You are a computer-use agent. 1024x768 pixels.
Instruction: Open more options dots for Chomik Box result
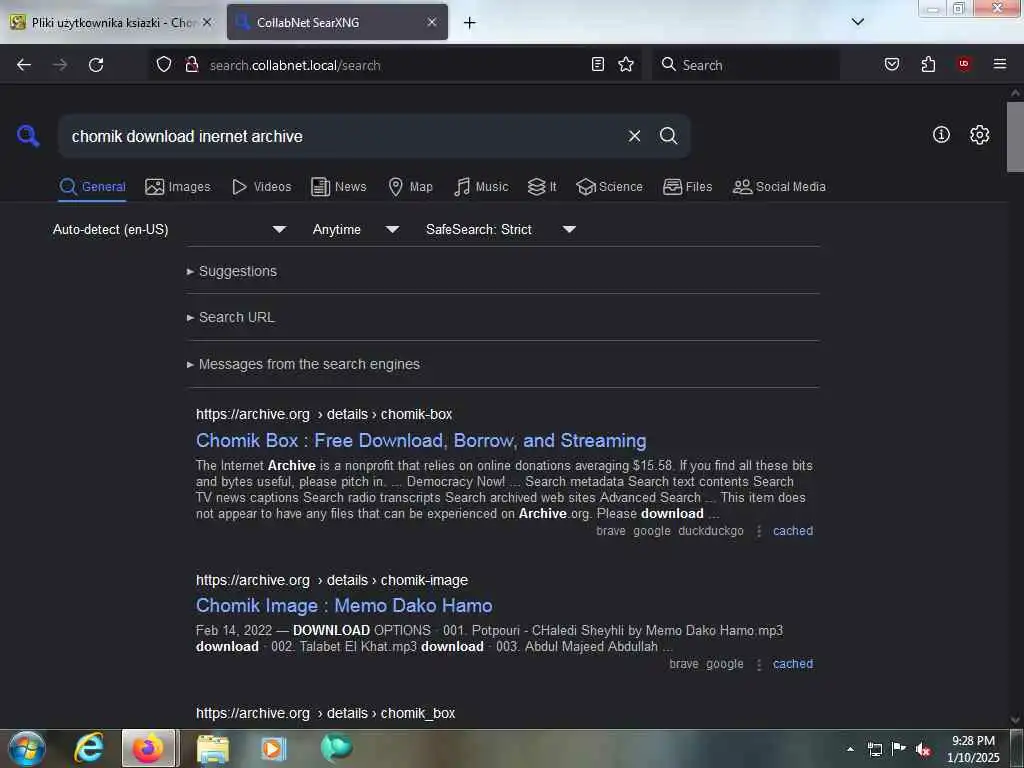click(x=759, y=532)
